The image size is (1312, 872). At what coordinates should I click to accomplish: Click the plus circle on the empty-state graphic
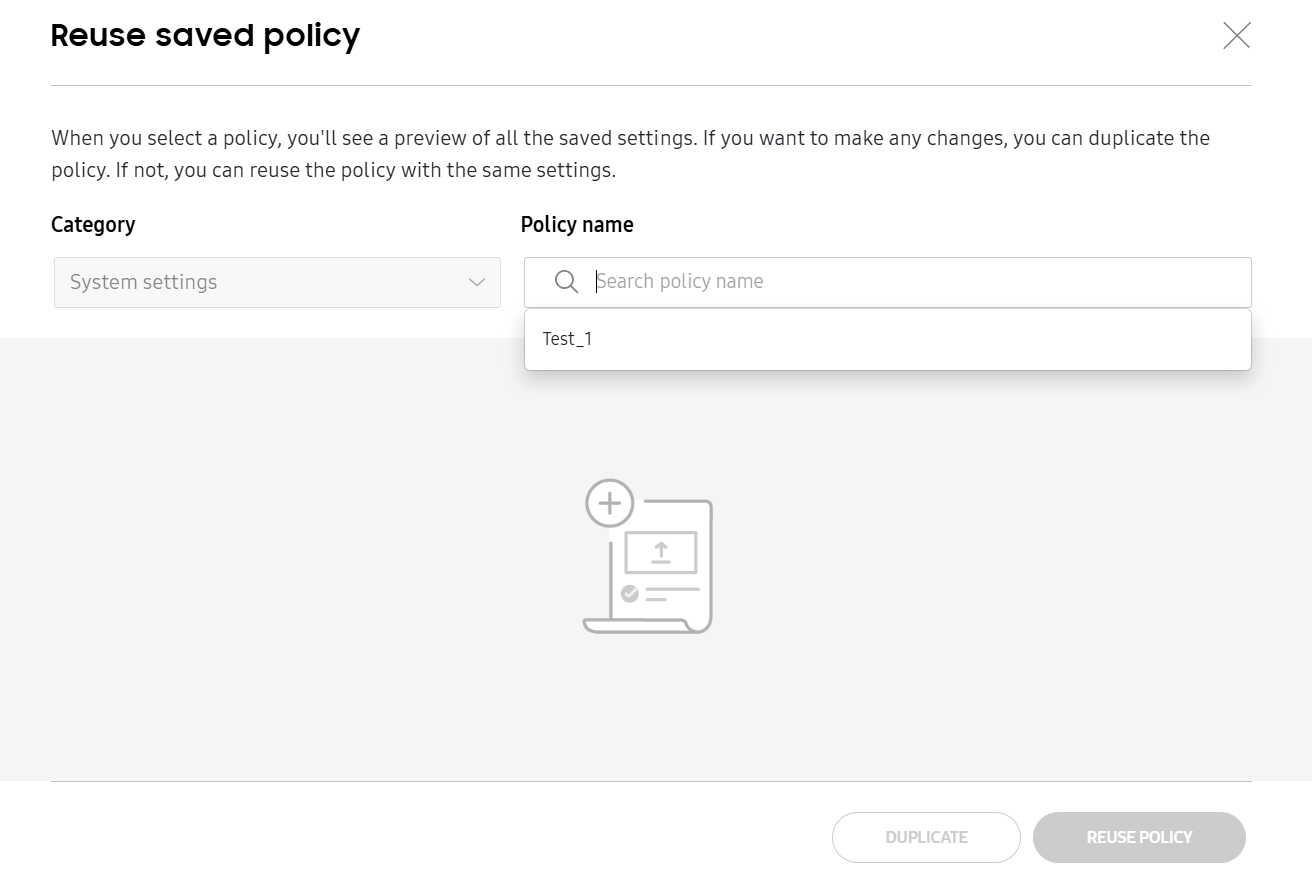[x=609, y=503]
